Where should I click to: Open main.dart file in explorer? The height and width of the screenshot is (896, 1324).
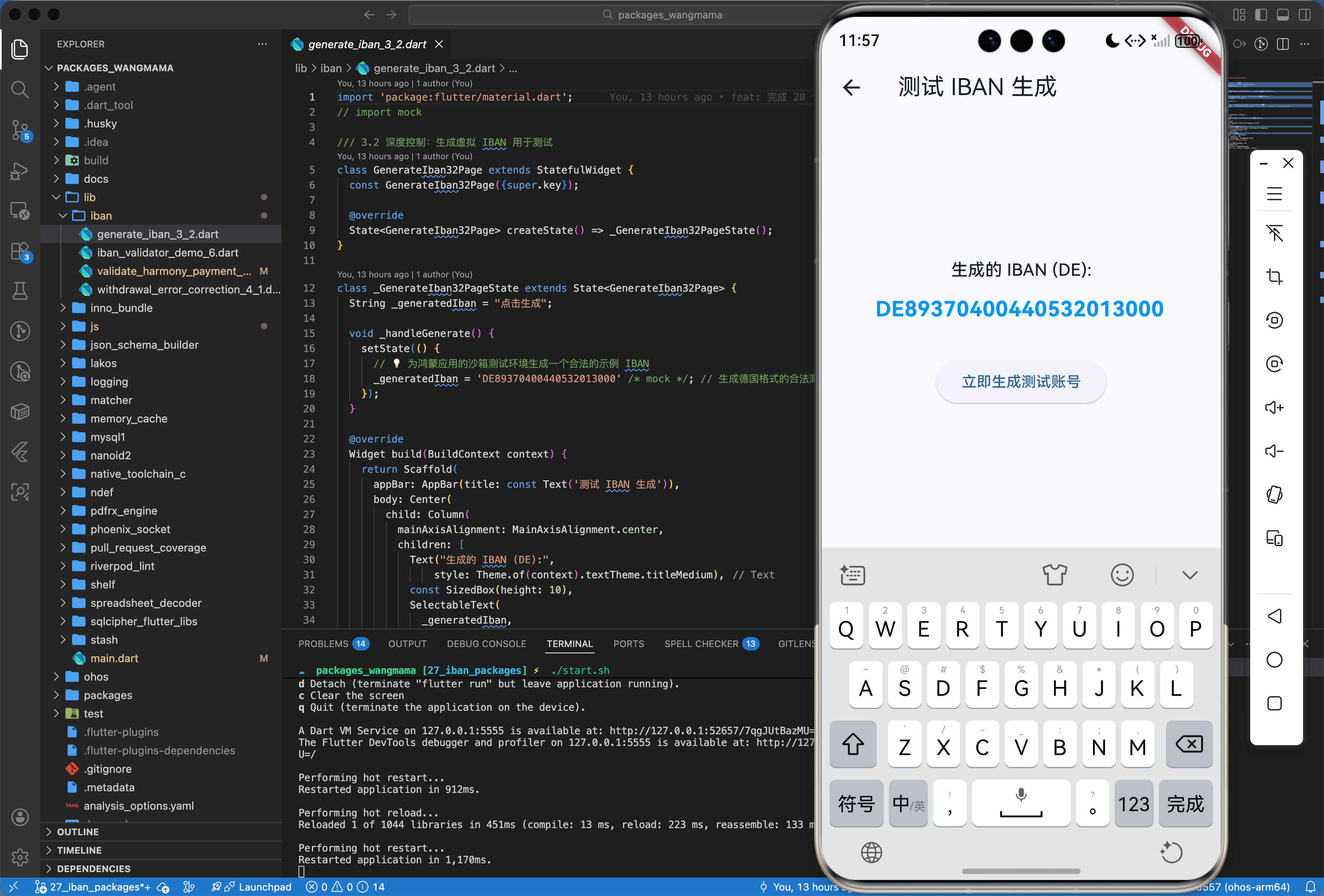[x=114, y=658]
